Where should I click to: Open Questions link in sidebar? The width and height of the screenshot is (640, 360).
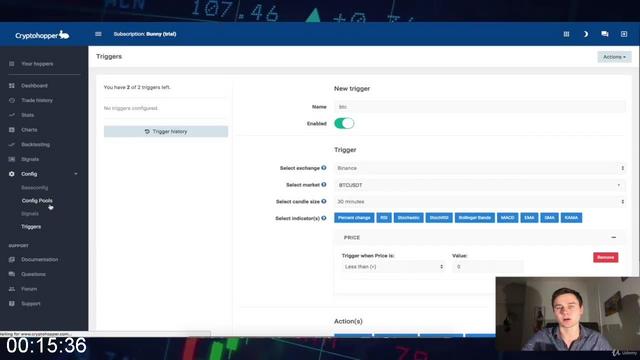(33, 274)
